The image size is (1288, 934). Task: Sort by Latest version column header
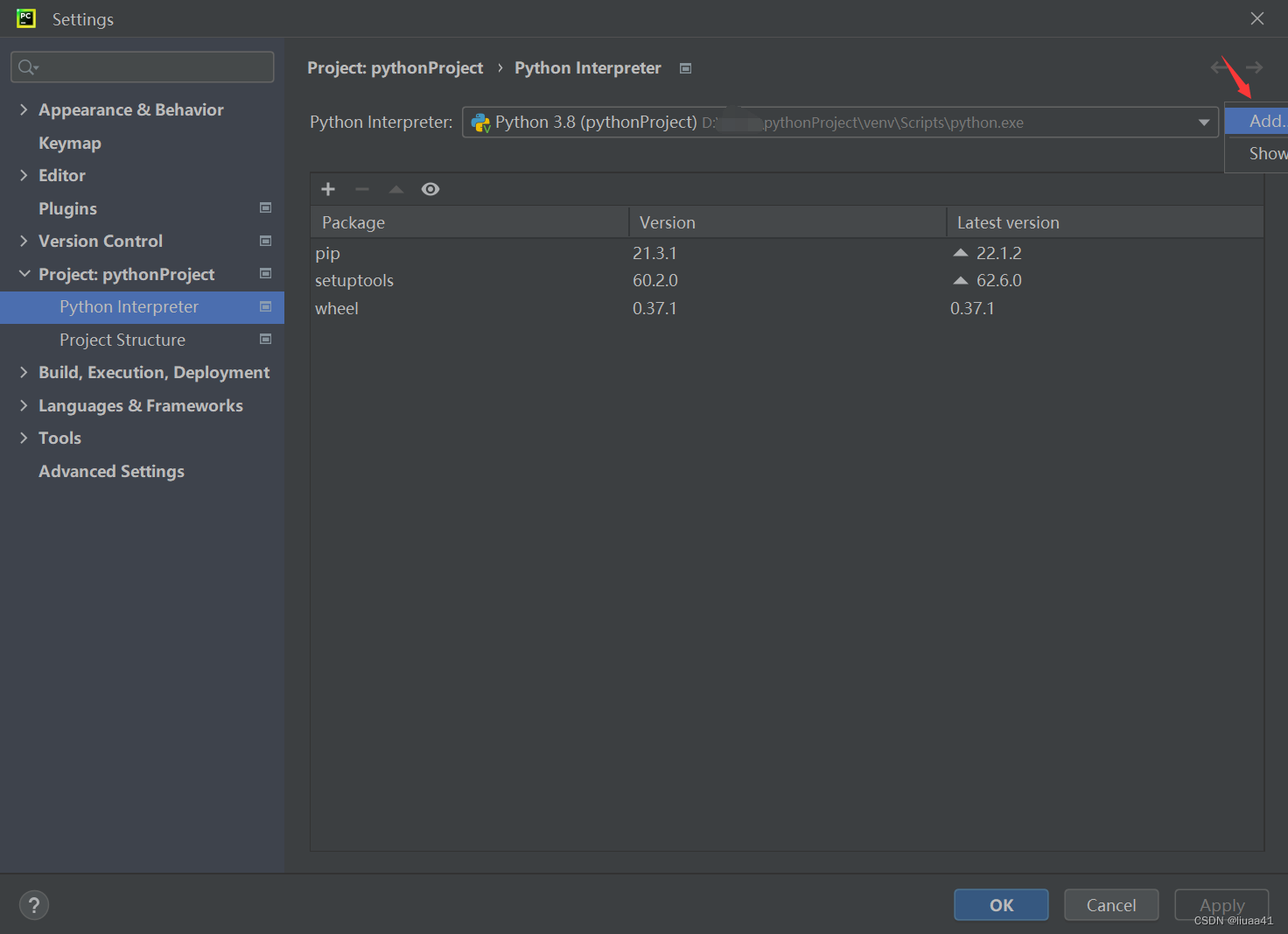[1105, 222]
